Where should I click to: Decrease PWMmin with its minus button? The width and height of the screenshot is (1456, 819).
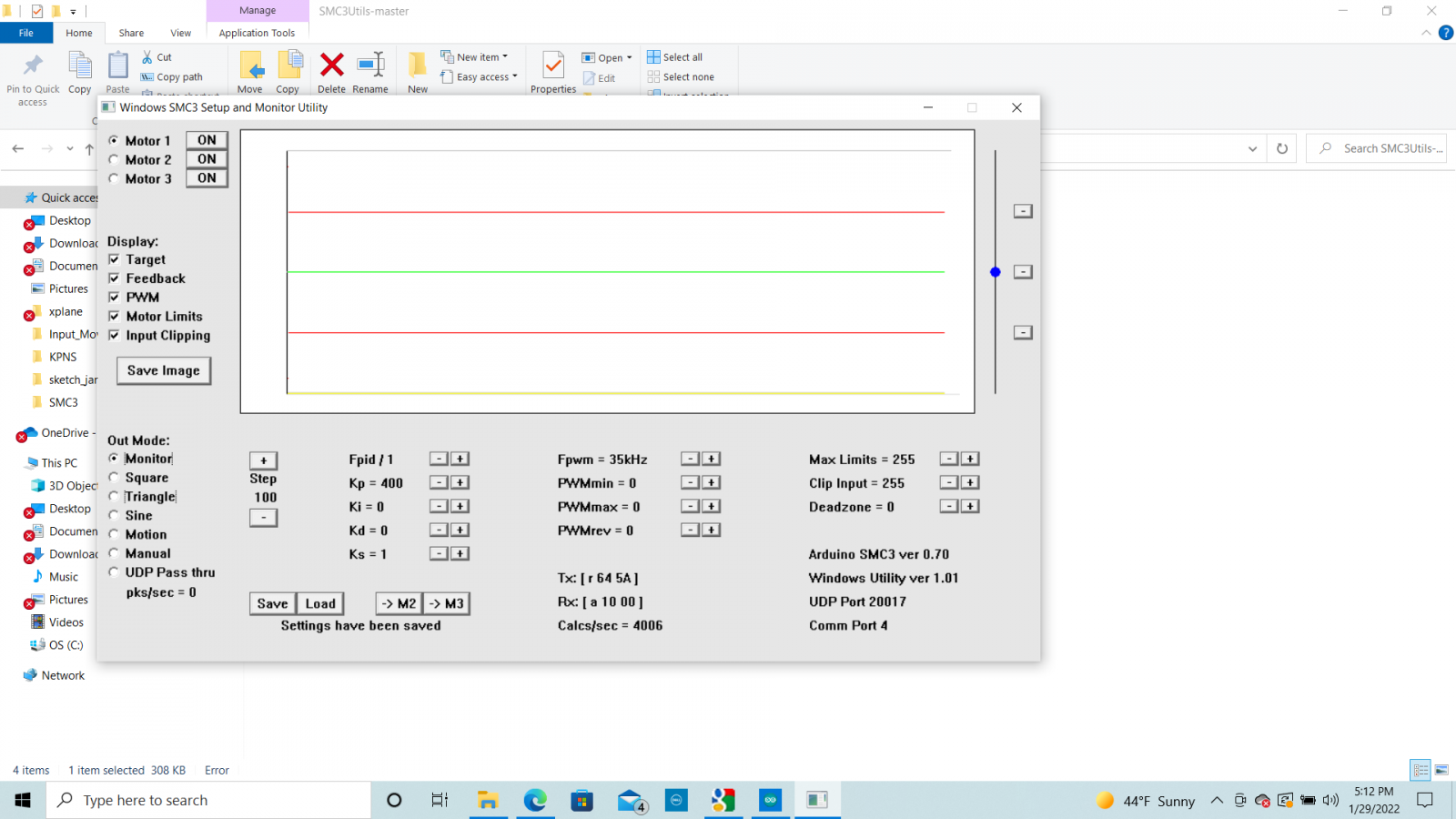tap(690, 482)
